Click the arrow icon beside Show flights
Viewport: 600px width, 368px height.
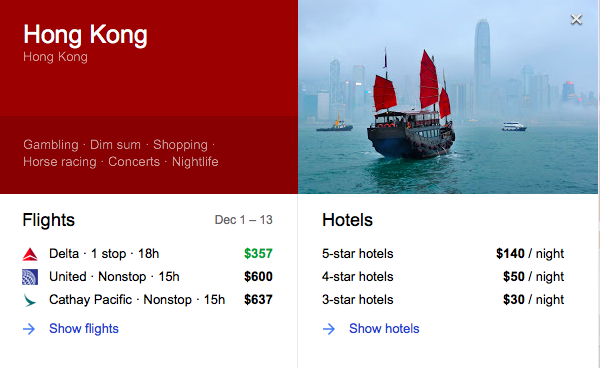pyautogui.click(x=29, y=329)
